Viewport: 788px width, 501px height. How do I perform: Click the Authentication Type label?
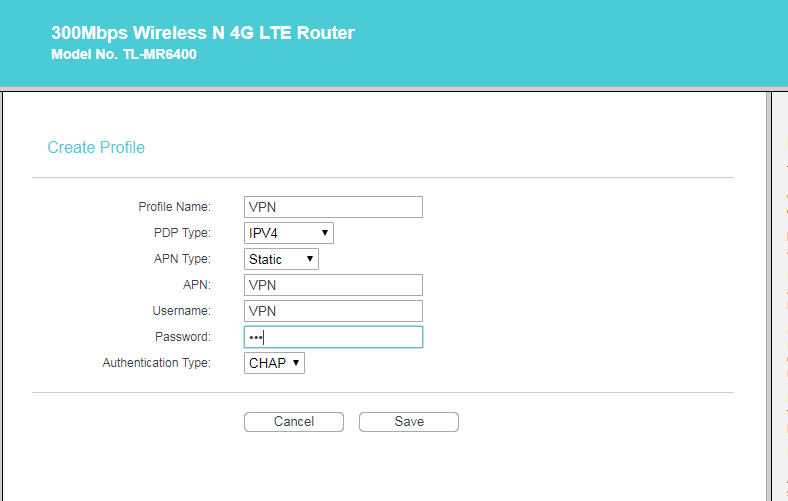pyautogui.click(x=156, y=363)
